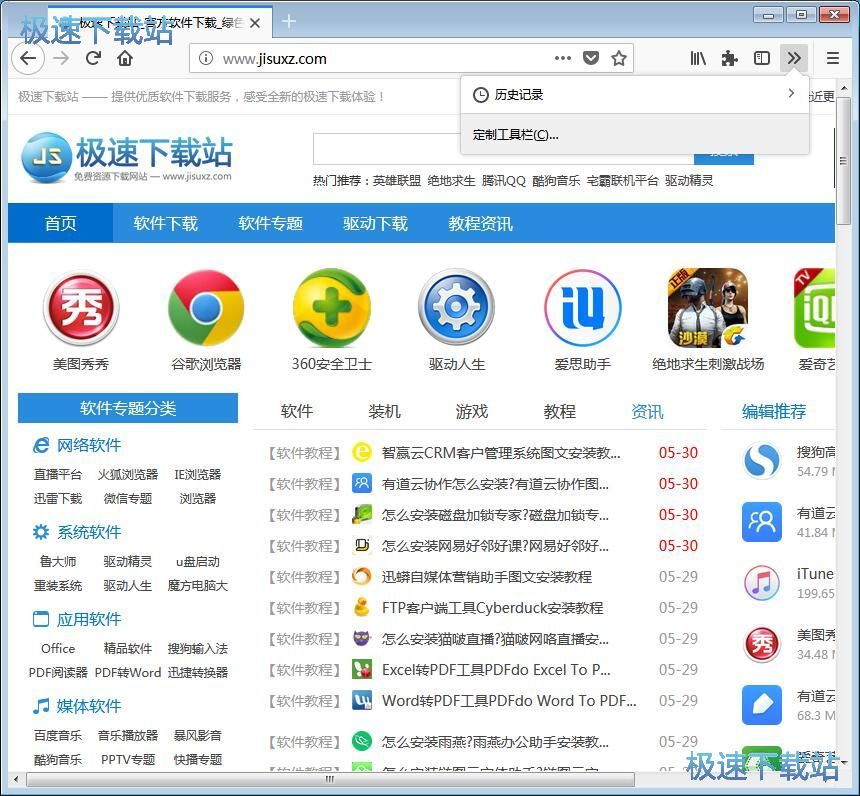The height and width of the screenshot is (796, 860).
Task: Open the 智赢云CRM客户管理系统 article
Action: [501, 453]
